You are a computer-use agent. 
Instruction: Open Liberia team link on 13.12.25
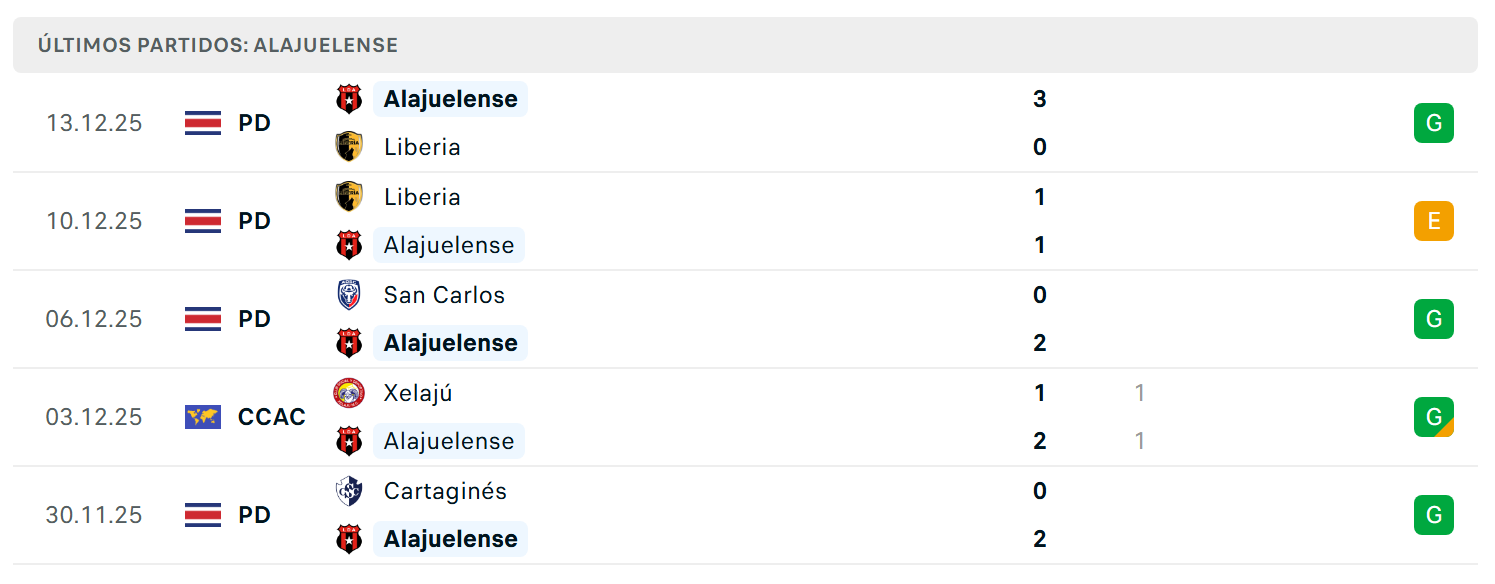pyautogui.click(x=422, y=147)
